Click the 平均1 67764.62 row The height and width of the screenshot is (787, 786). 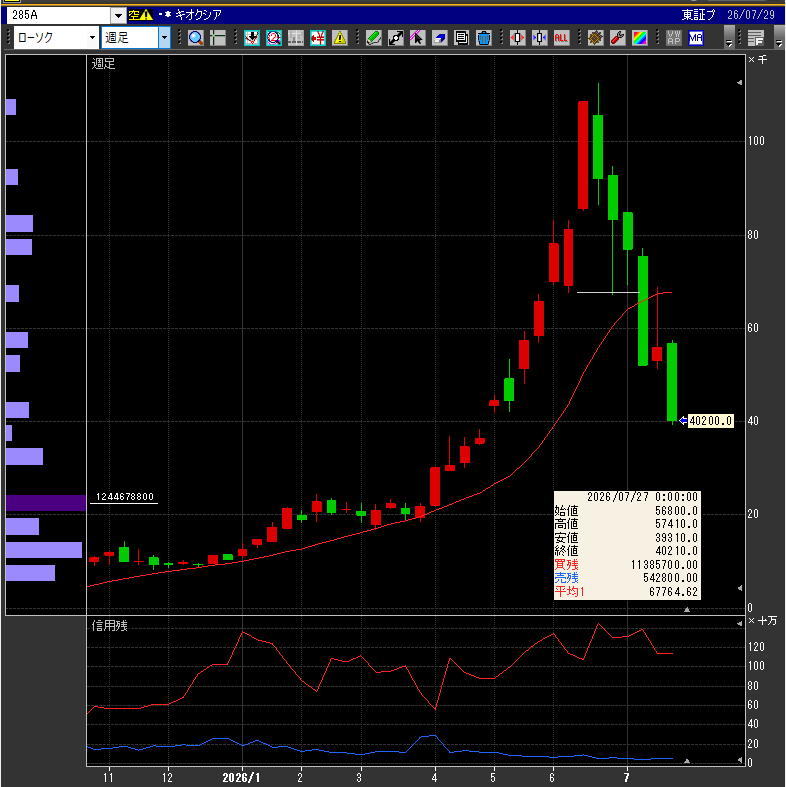[x=626, y=592]
